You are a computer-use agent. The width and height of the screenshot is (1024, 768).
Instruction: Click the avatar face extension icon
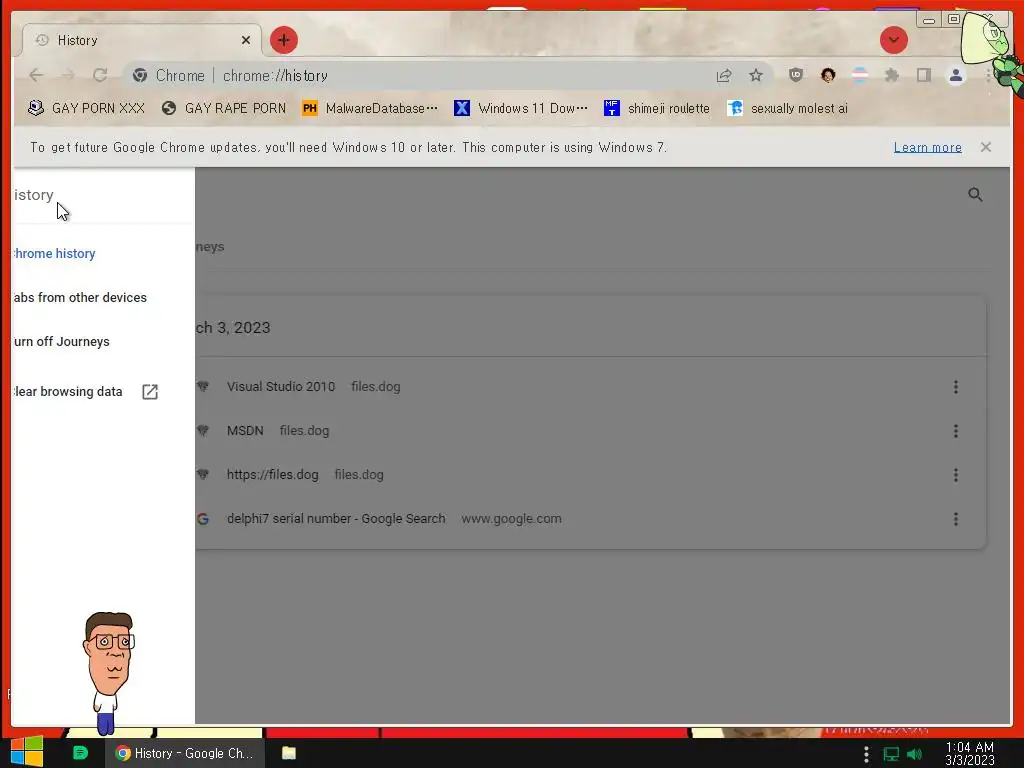pos(828,75)
